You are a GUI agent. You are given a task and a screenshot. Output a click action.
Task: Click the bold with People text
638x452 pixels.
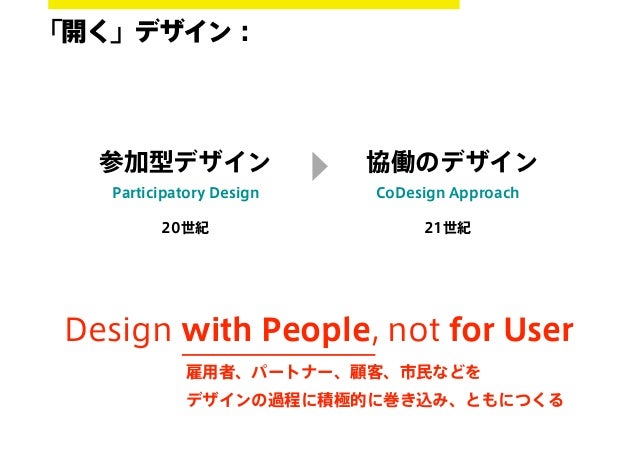point(276,330)
